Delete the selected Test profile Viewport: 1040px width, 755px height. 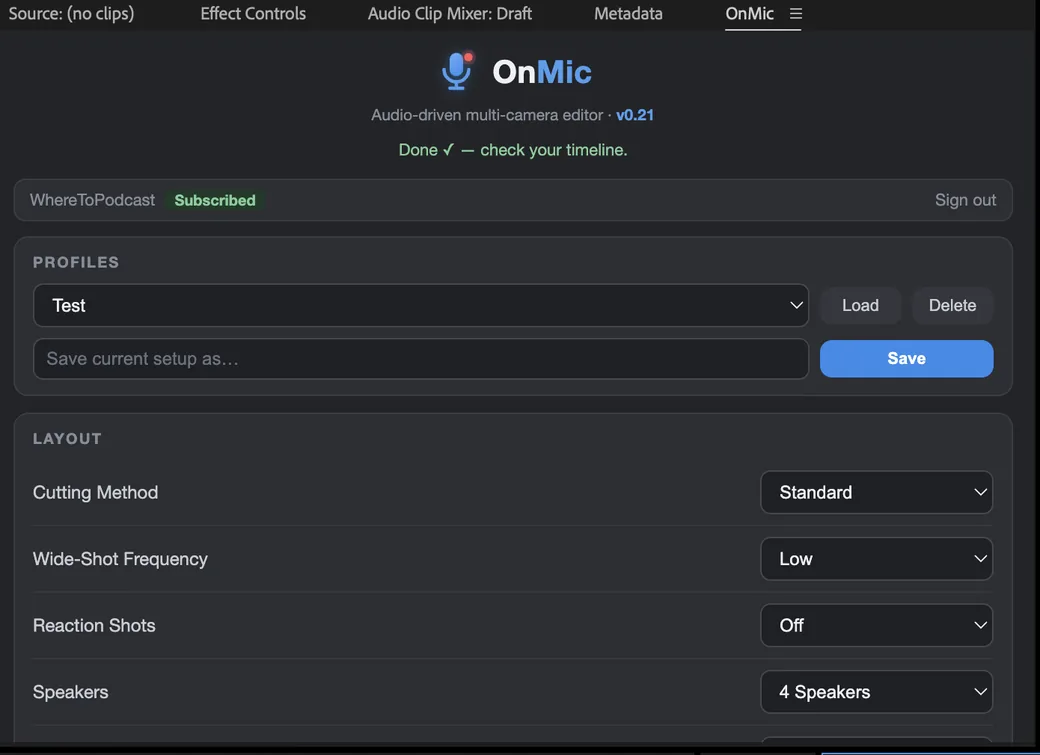click(x=952, y=305)
